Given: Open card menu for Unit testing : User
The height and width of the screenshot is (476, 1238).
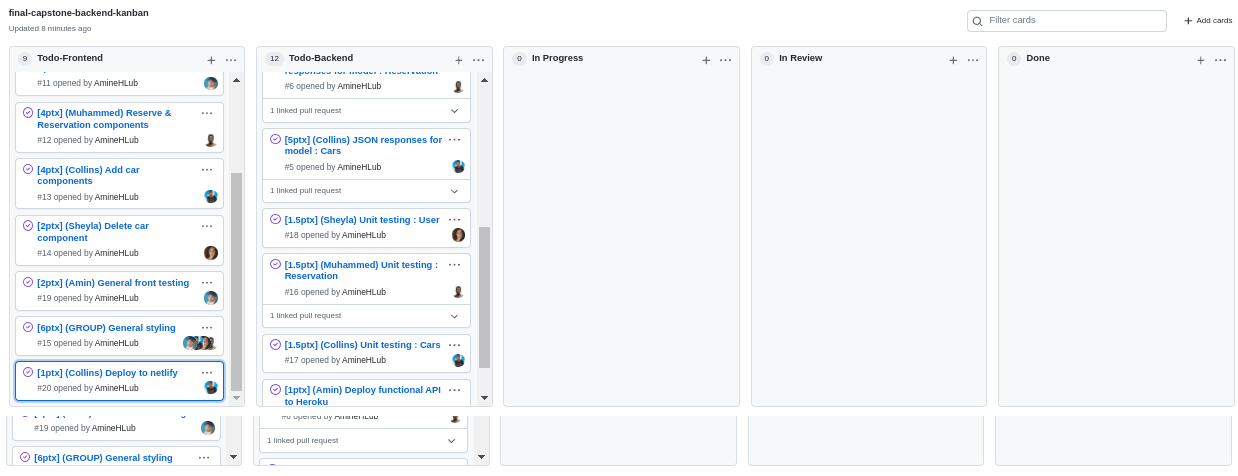Looking at the screenshot, I should [x=454, y=220].
